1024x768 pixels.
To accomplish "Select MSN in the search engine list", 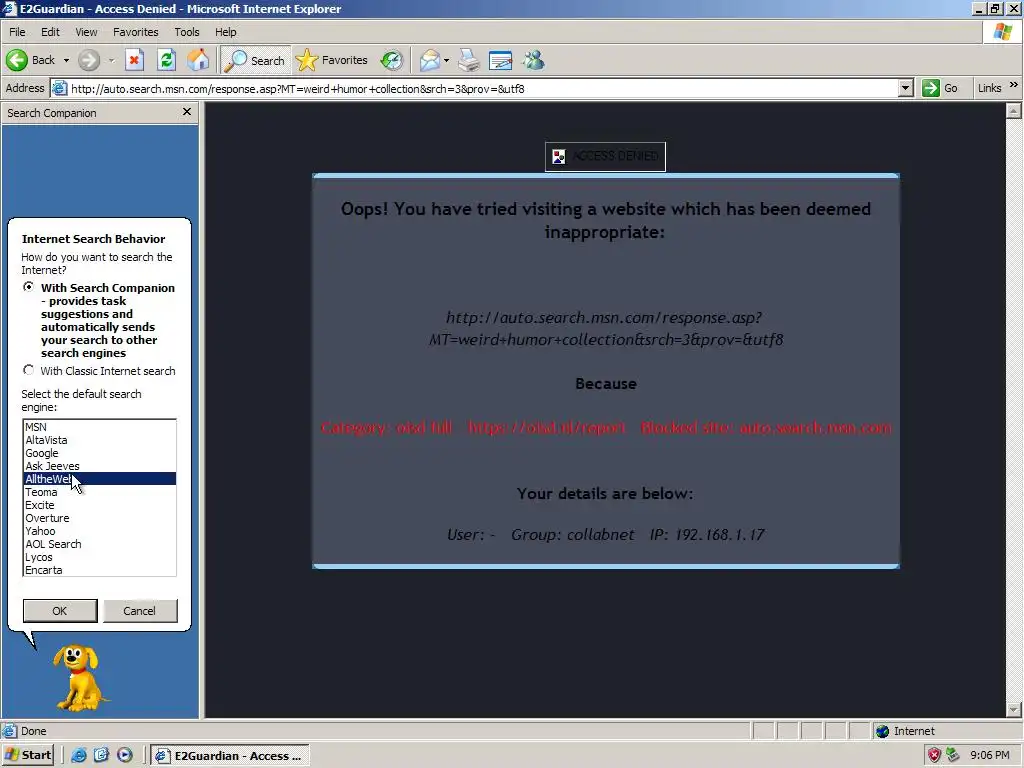I will pos(99,426).
